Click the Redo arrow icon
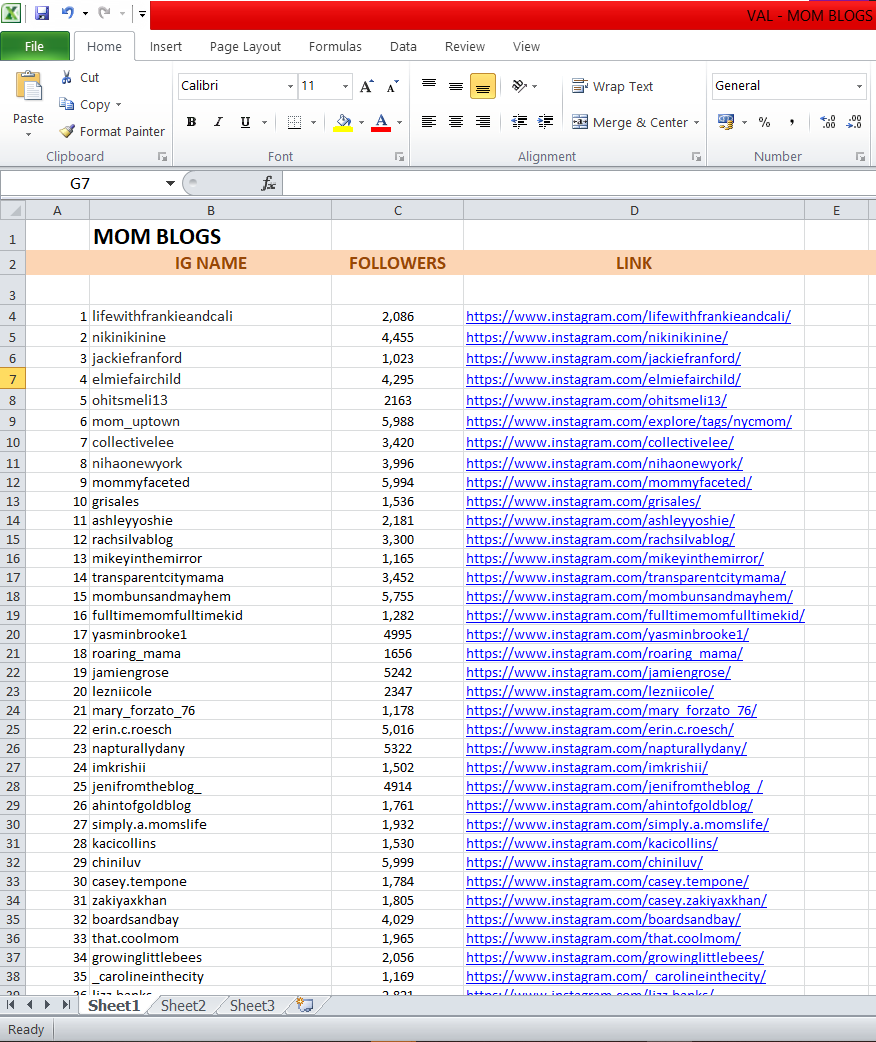876x1042 pixels. tap(104, 13)
